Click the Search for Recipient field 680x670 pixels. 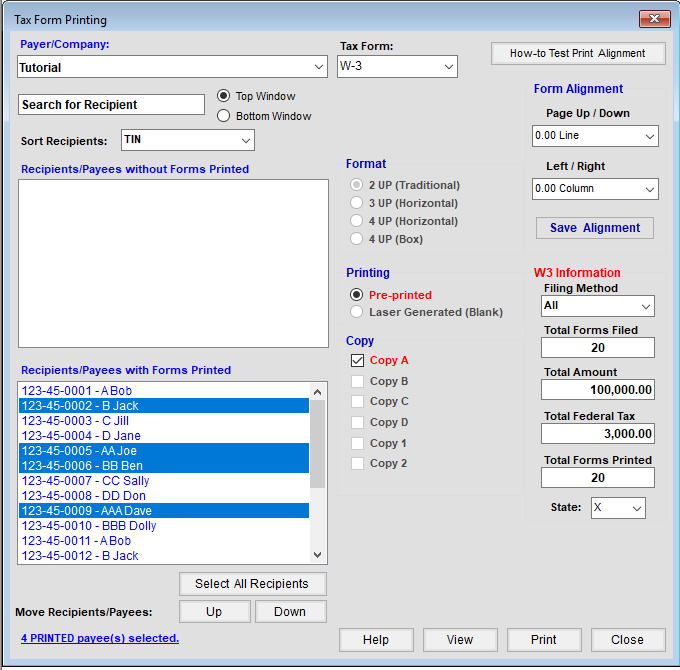click(x=111, y=105)
